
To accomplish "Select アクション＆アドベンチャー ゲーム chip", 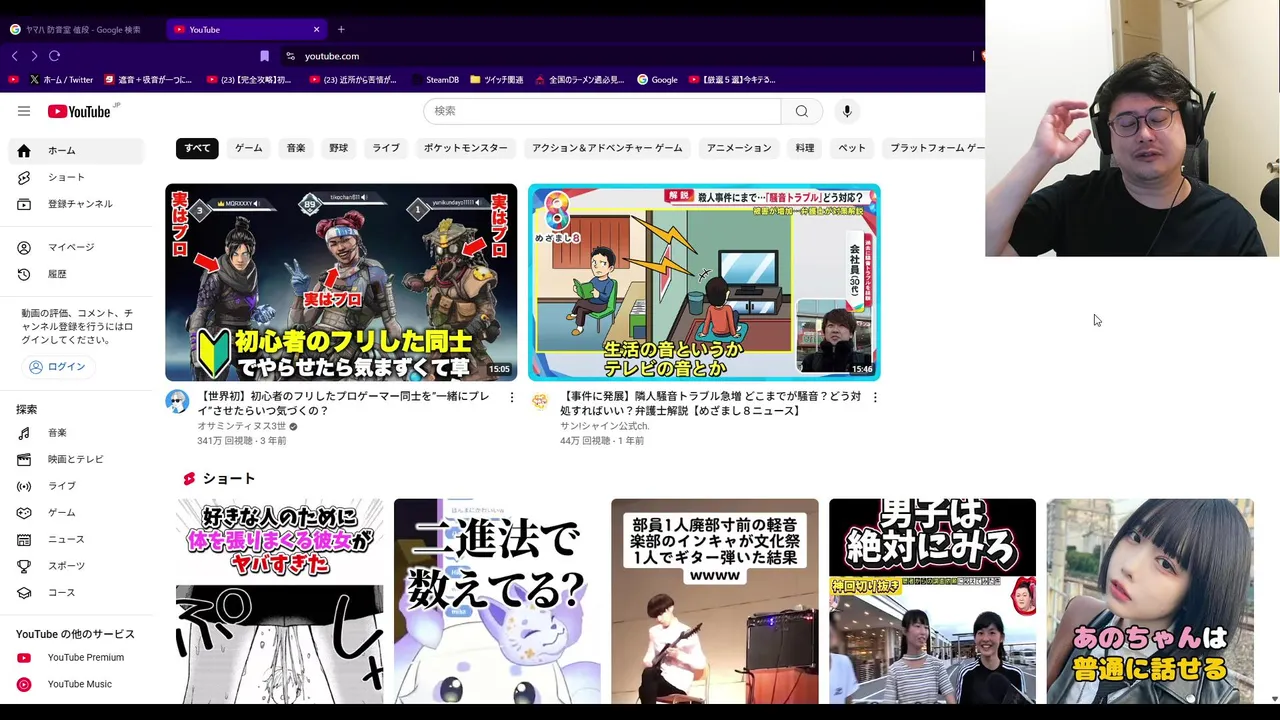I will point(607,148).
